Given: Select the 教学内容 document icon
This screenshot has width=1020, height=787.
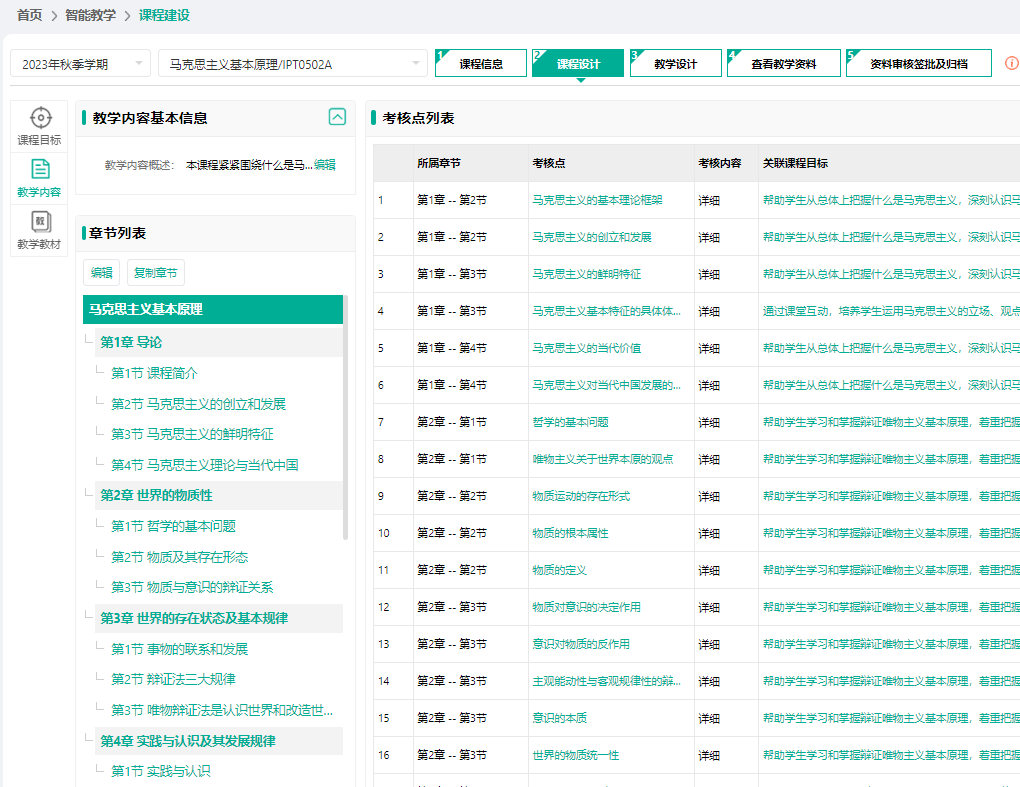Looking at the screenshot, I should tap(40, 170).
